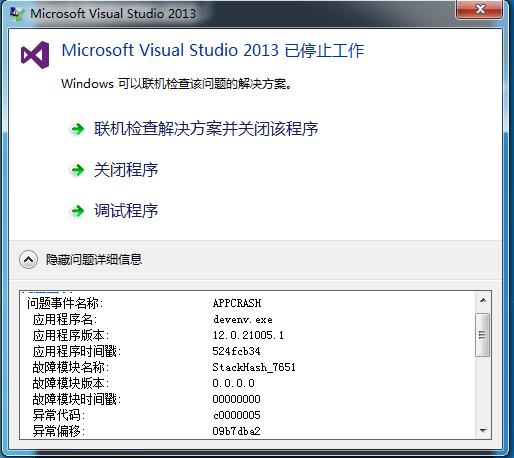Click the details scrollbar up arrow
Image resolution: width=514 pixels, height=458 pixels.
click(x=483, y=300)
